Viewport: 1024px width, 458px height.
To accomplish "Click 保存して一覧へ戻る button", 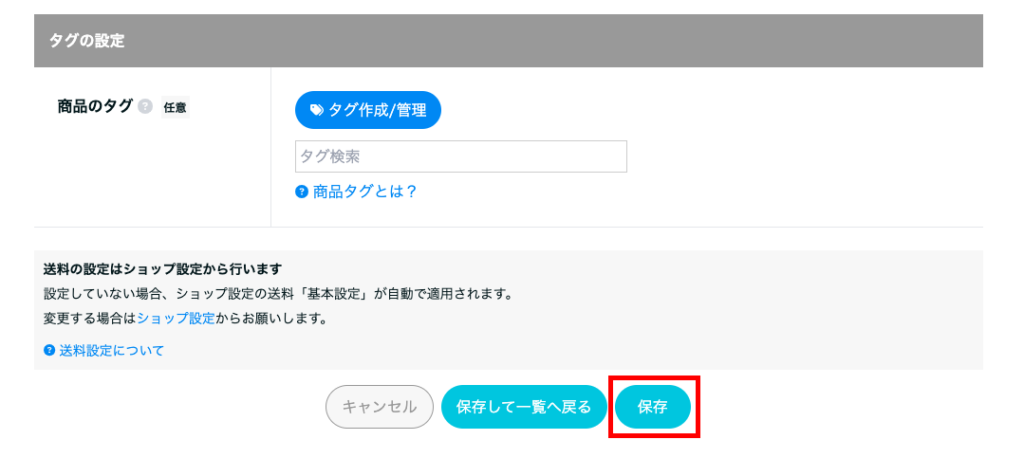I will tap(524, 407).
